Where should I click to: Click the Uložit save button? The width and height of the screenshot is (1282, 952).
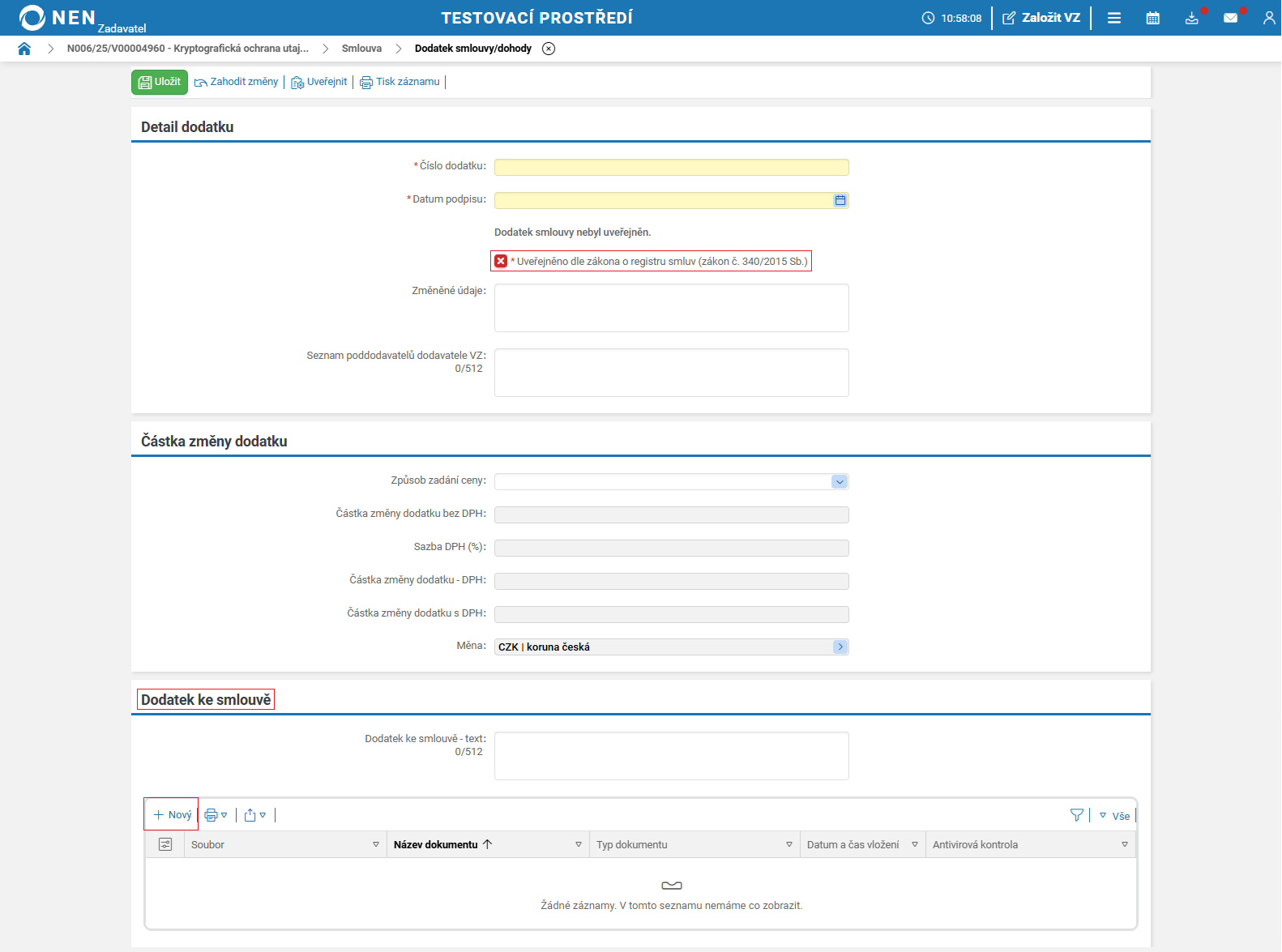[x=160, y=82]
